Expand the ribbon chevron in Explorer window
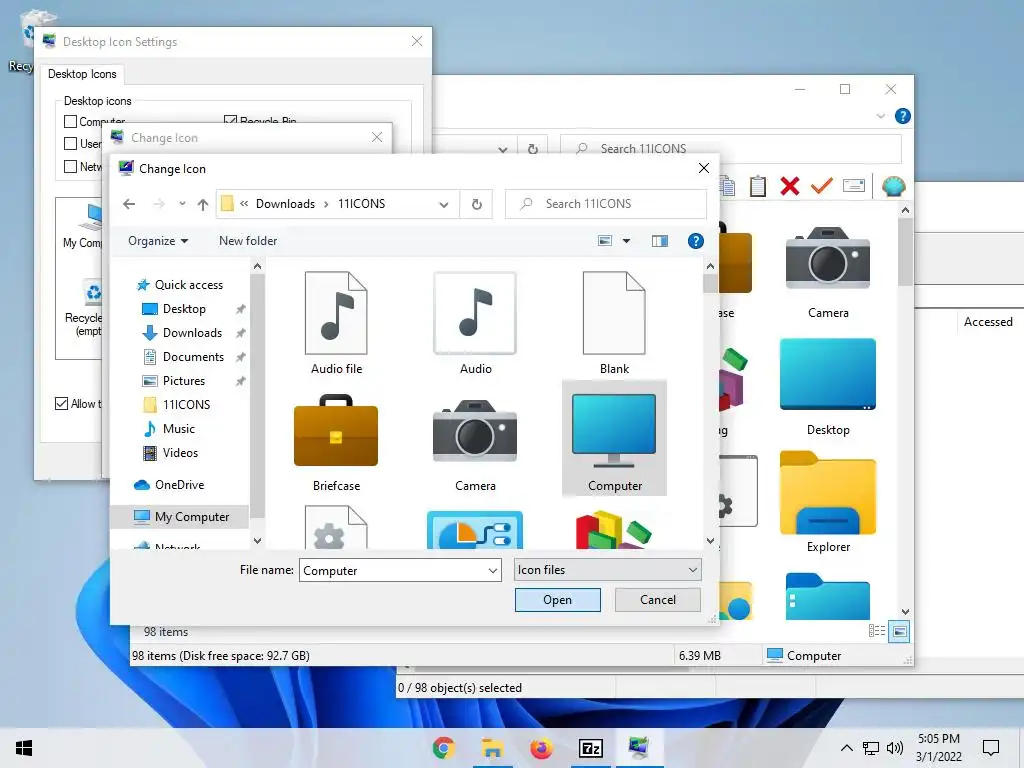The width and height of the screenshot is (1024, 768). 880,116
